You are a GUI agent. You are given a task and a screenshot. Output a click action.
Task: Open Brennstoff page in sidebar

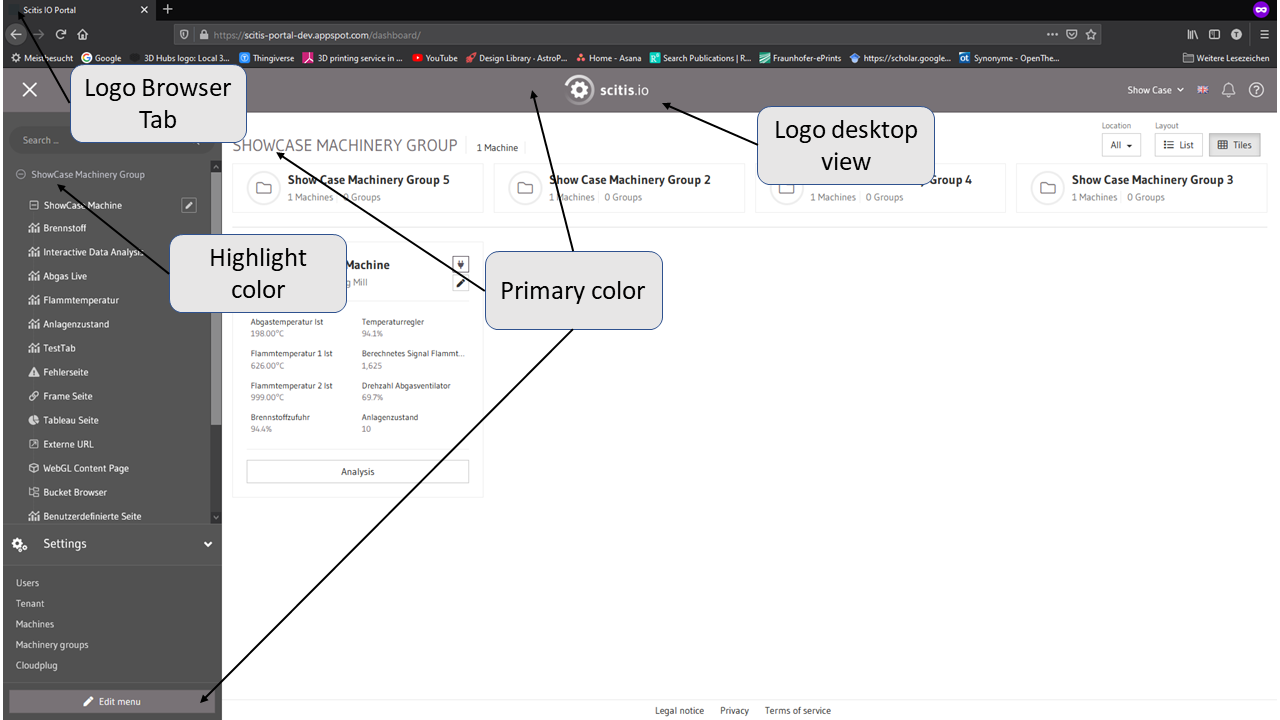64,228
